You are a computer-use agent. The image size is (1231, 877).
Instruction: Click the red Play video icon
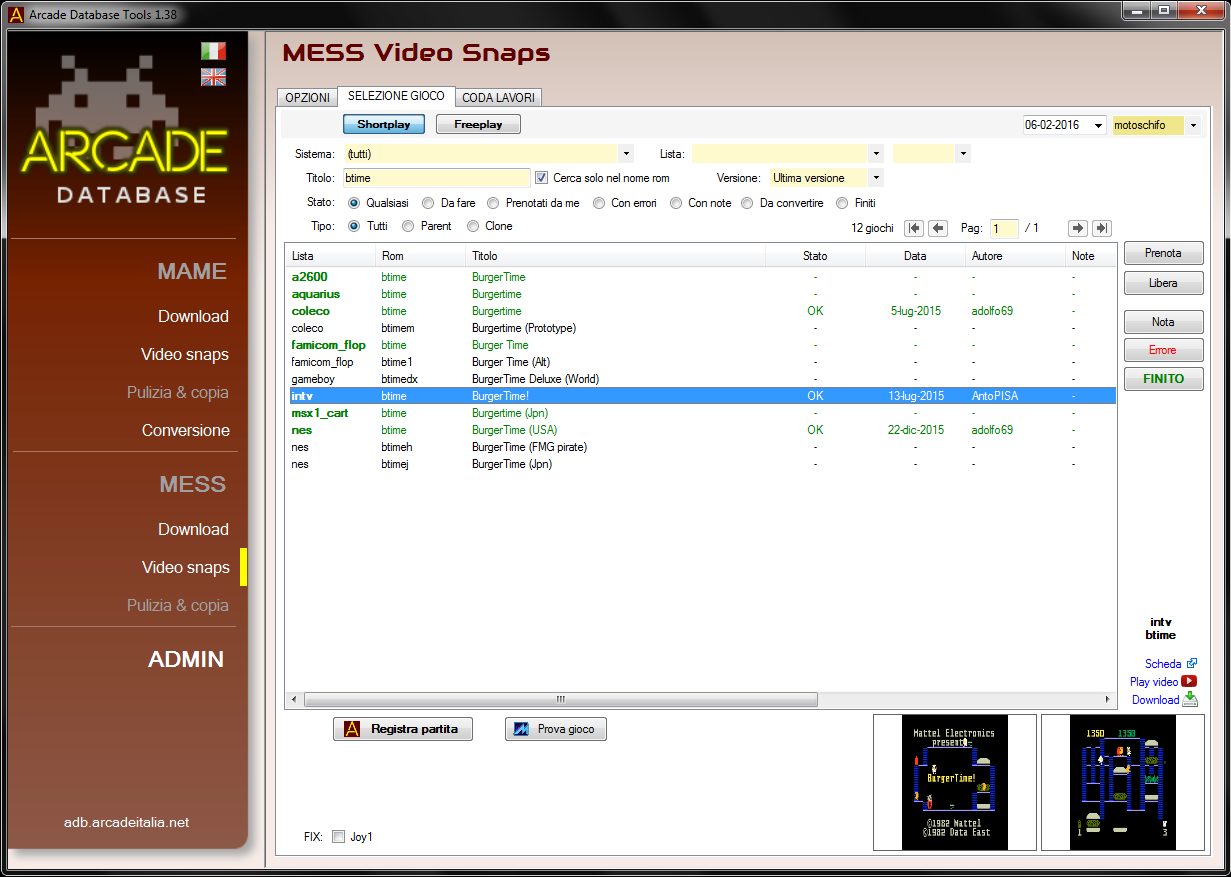(1189, 682)
